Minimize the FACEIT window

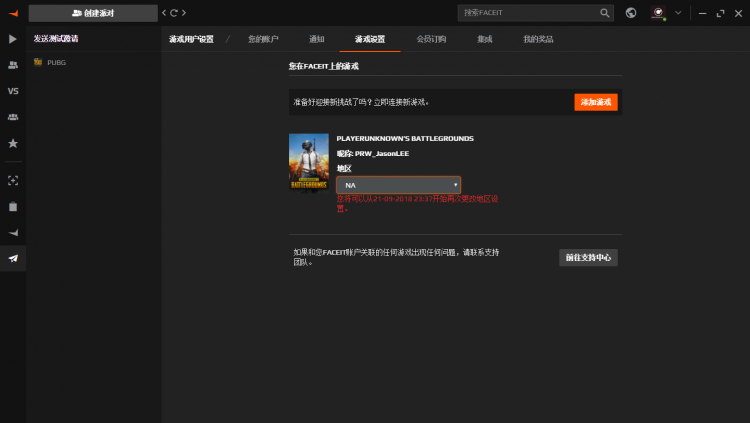(x=702, y=13)
